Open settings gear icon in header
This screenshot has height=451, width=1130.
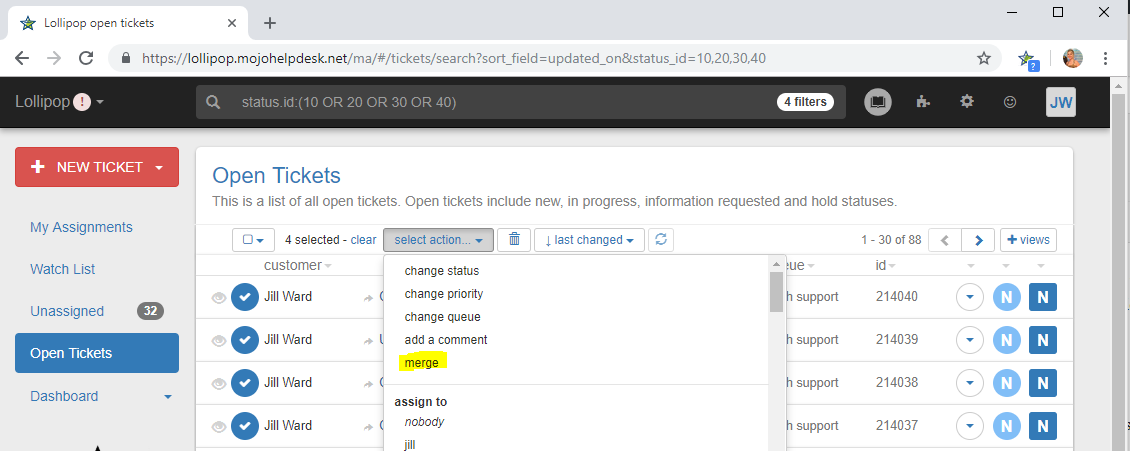click(967, 102)
